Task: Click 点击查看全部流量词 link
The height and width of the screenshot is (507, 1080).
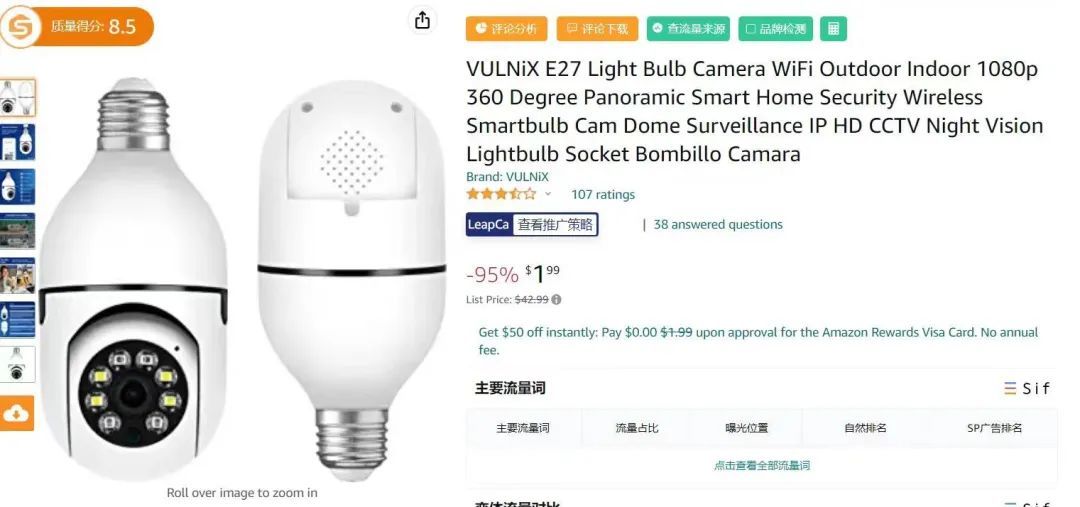Action: click(x=762, y=466)
